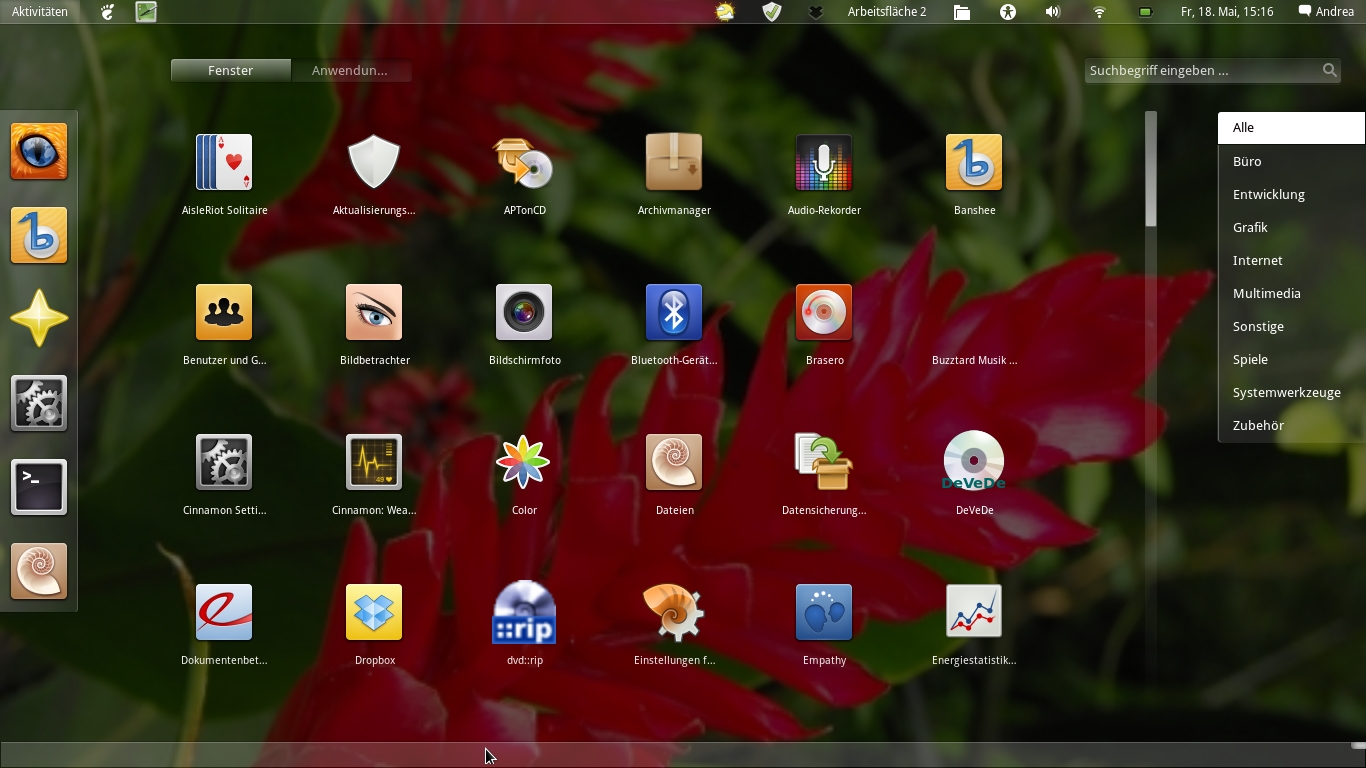
Task: Launch Terminal from the dock
Action: [x=39, y=487]
